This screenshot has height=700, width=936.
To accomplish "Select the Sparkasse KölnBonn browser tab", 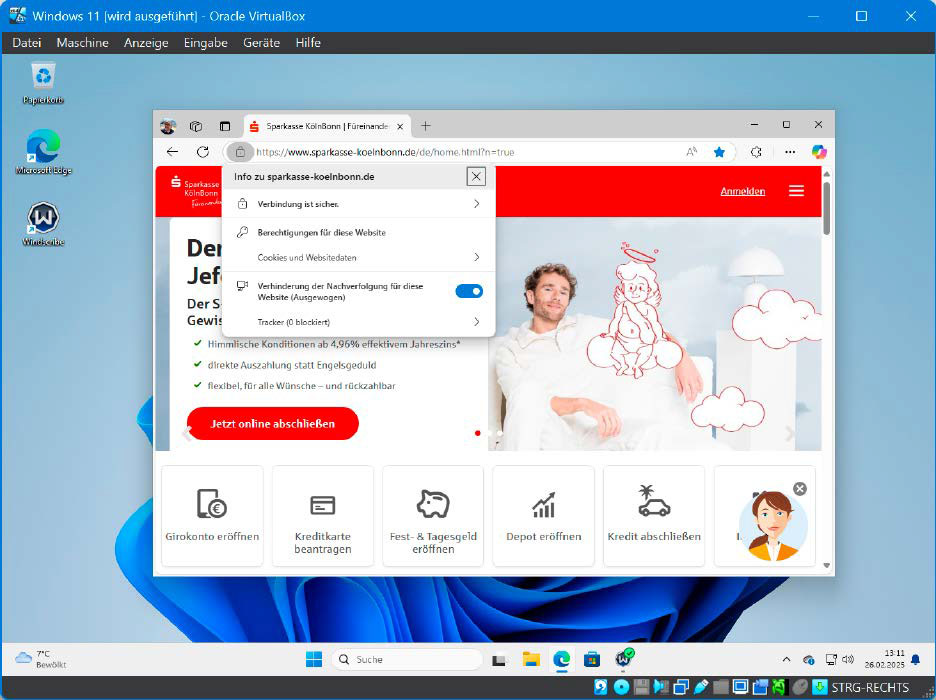I will coord(320,126).
